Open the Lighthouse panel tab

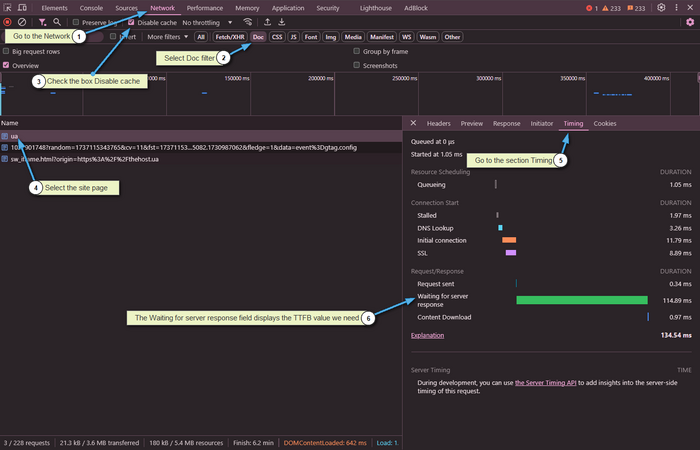375,8
